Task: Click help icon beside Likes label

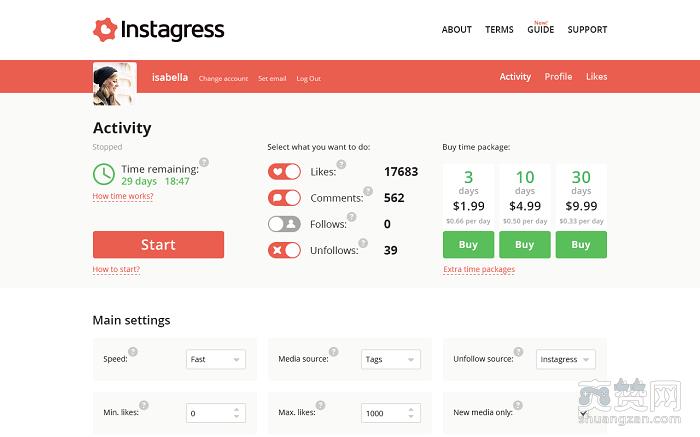Action: pos(341,164)
